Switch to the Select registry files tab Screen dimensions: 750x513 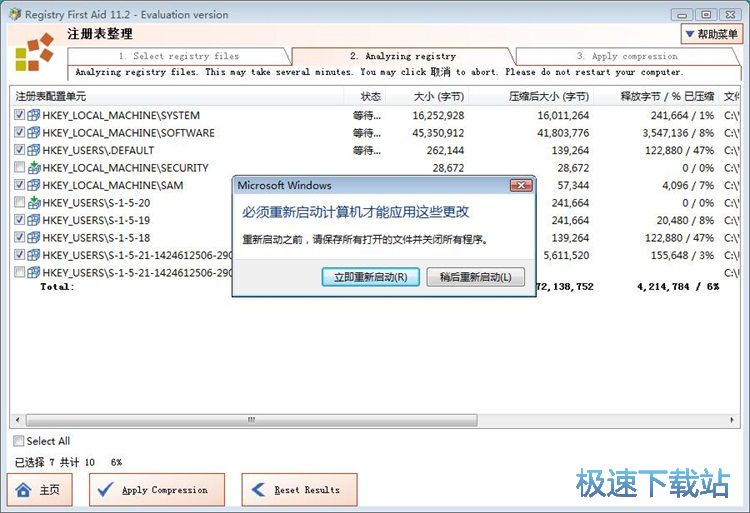pos(179,56)
